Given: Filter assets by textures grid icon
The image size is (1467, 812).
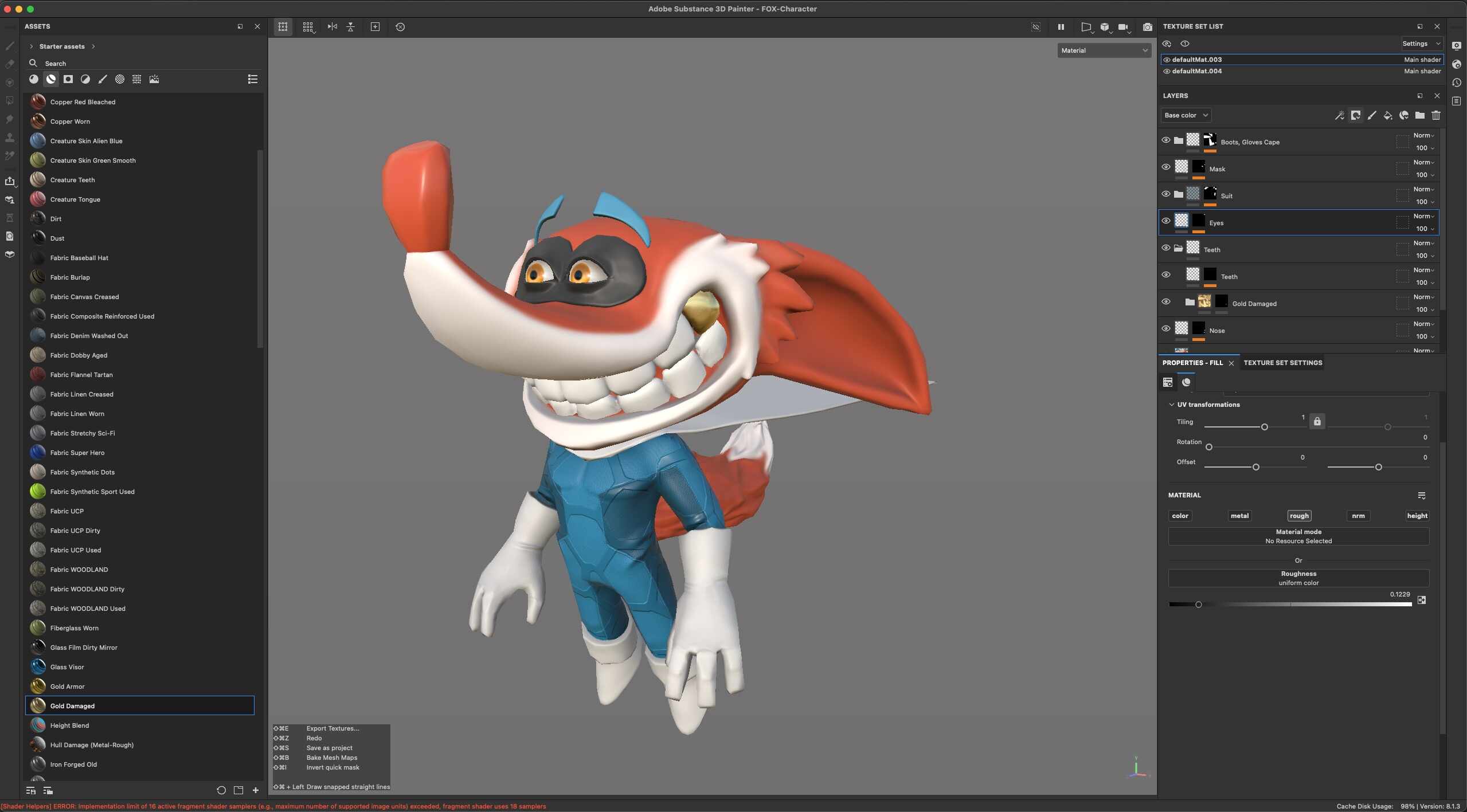Looking at the screenshot, I should click(x=137, y=79).
